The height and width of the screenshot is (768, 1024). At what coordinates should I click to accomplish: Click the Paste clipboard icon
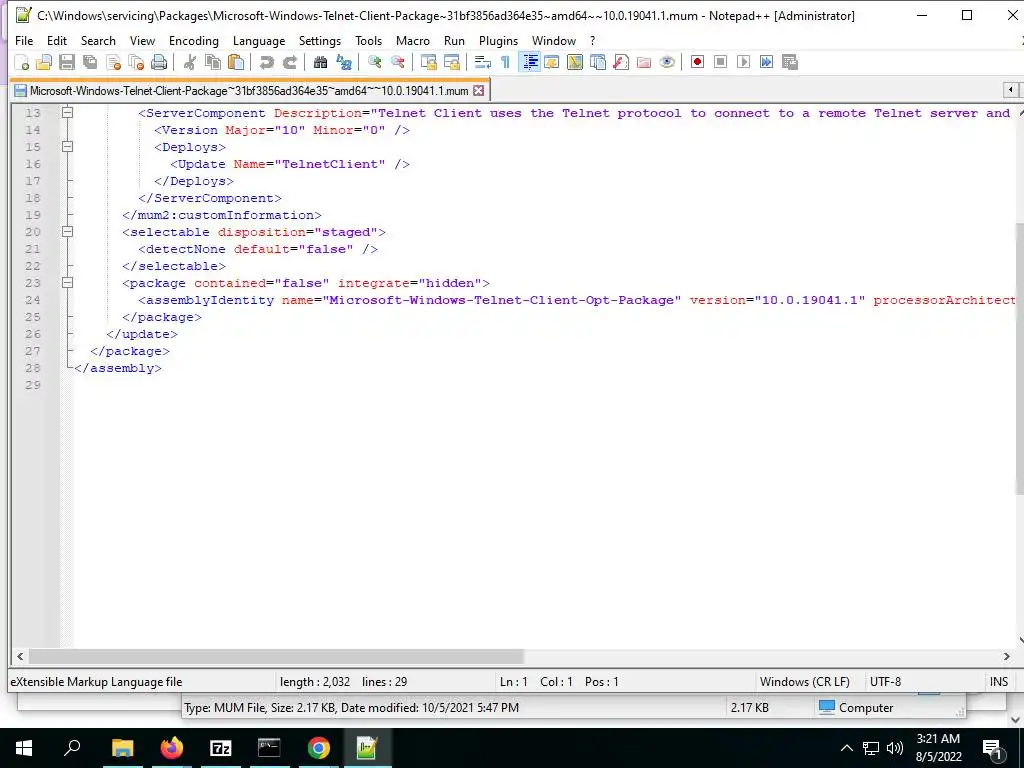[x=236, y=62]
